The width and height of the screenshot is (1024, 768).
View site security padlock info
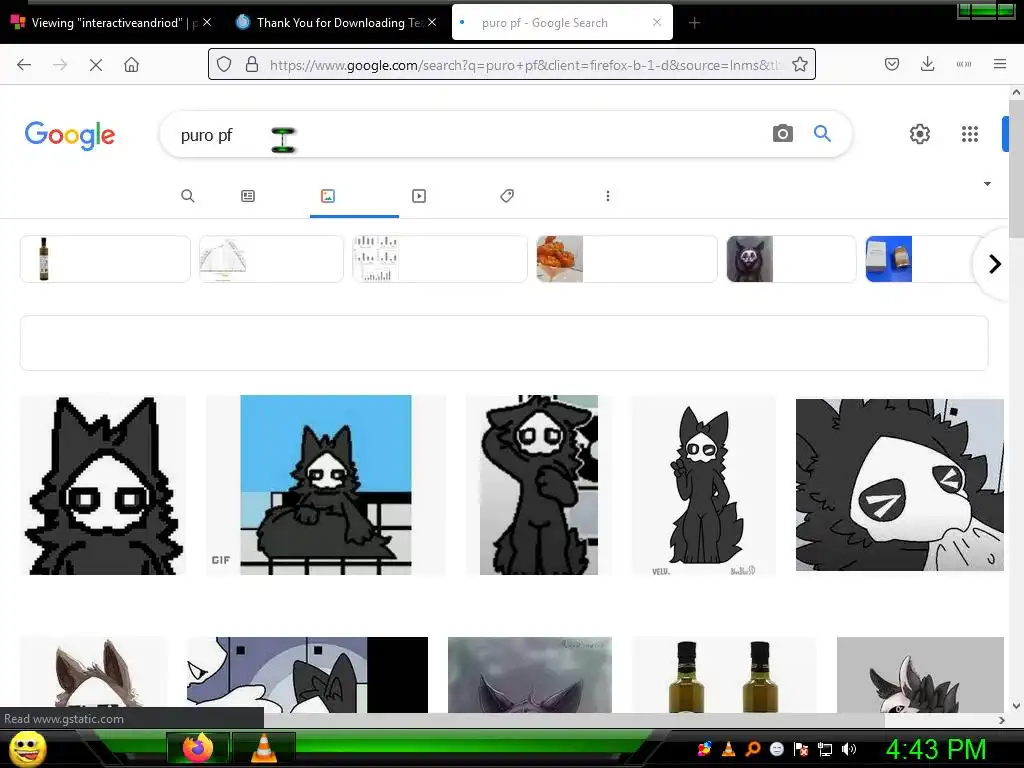click(251, 65)
